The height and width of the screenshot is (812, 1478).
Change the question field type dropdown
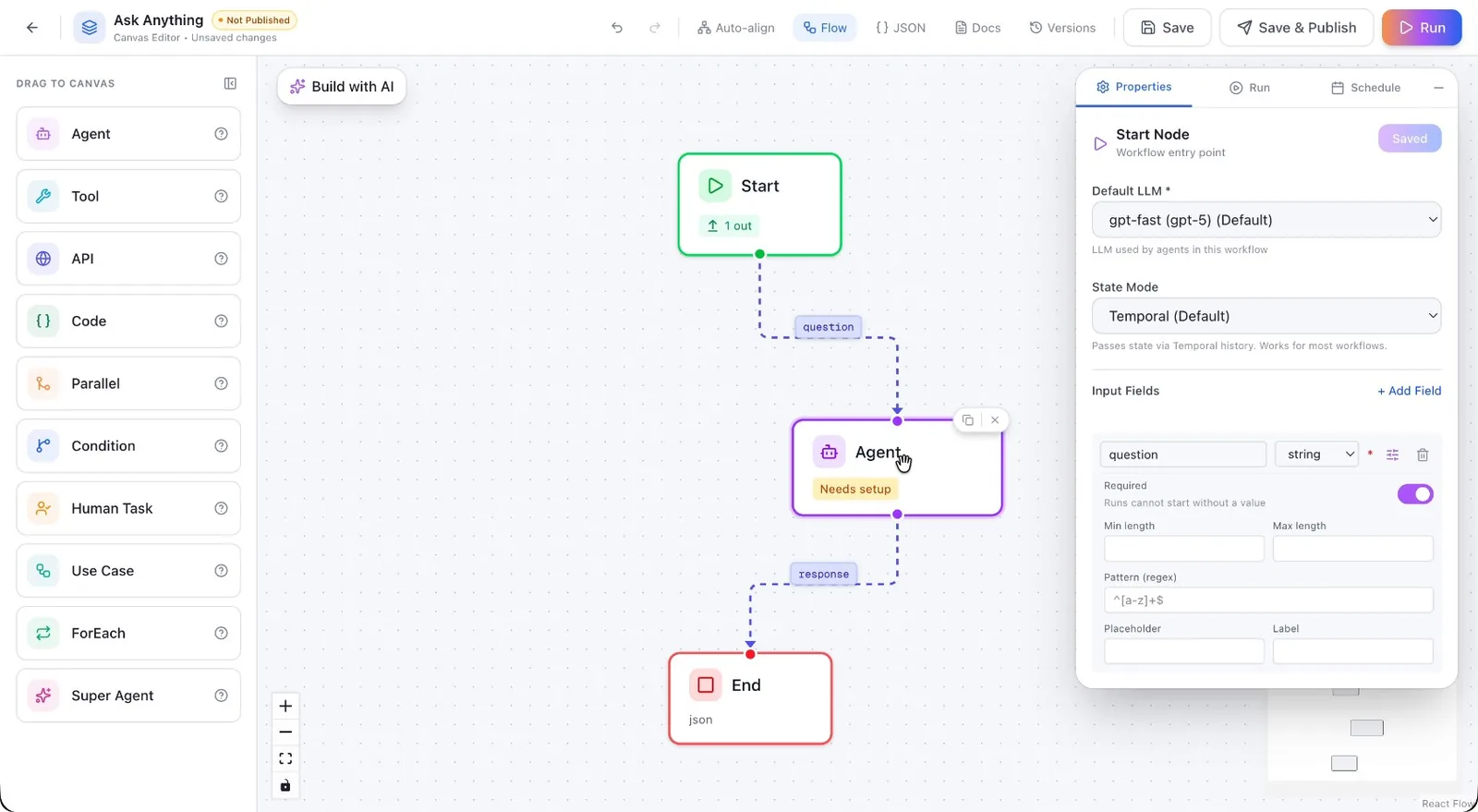(1316, 454)
